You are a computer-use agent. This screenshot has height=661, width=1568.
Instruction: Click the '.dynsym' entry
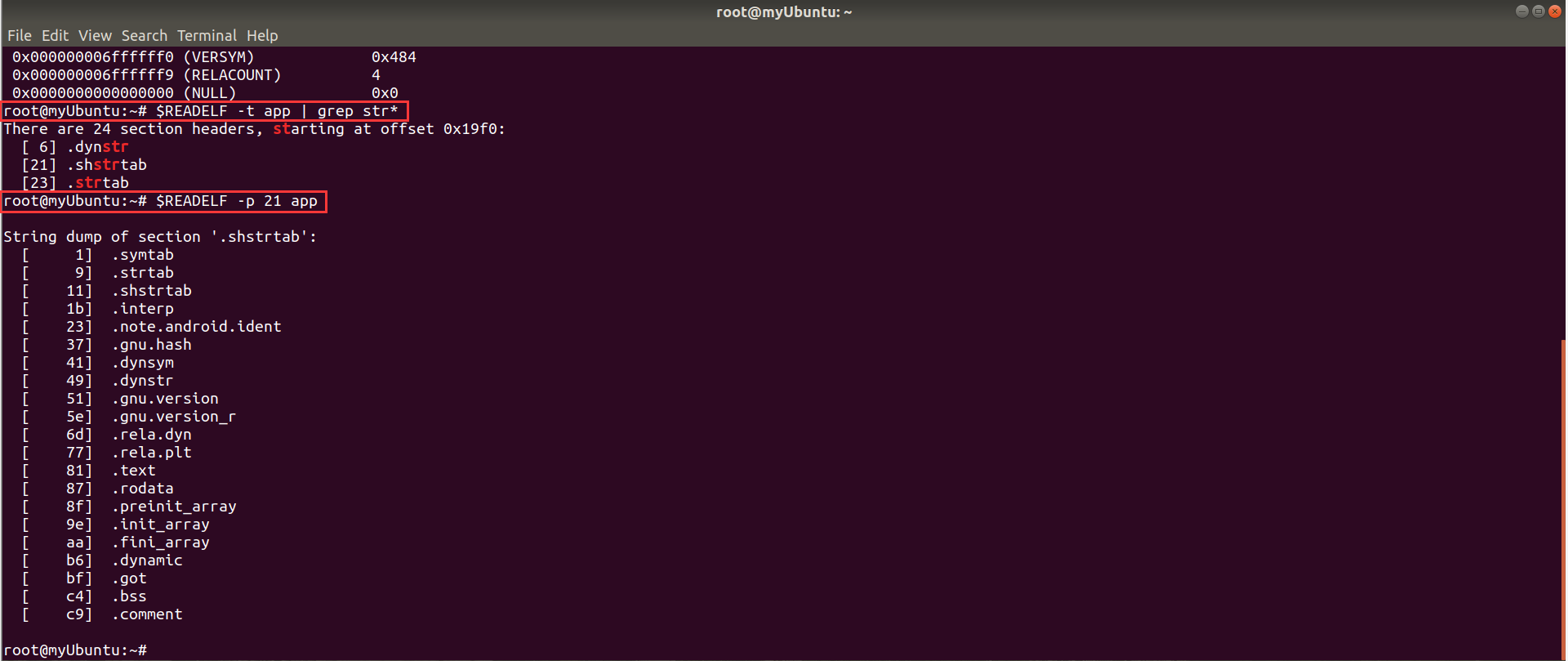click(x=143, y=363)
